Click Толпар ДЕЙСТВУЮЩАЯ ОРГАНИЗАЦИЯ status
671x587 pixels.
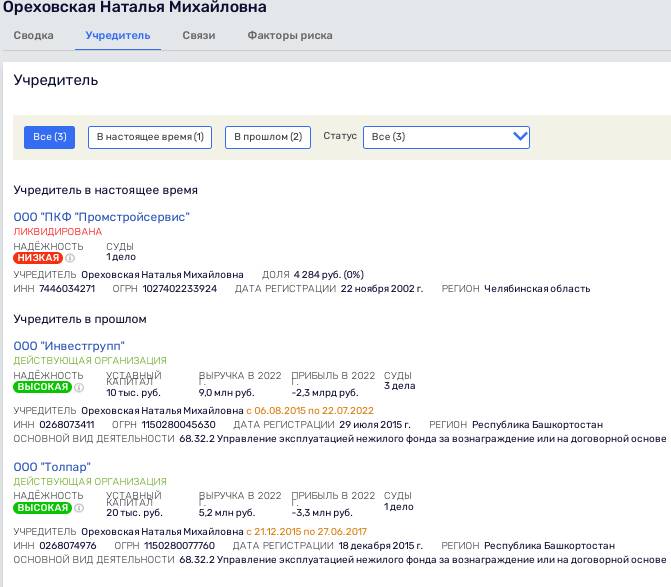tap(90, 482)
